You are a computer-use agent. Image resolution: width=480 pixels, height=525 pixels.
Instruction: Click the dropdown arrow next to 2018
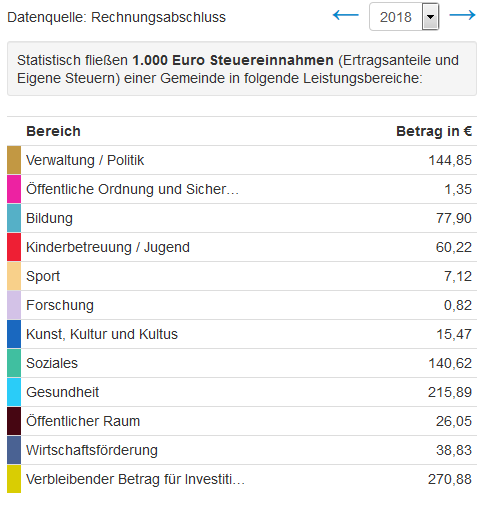click(x=430, y=17)
